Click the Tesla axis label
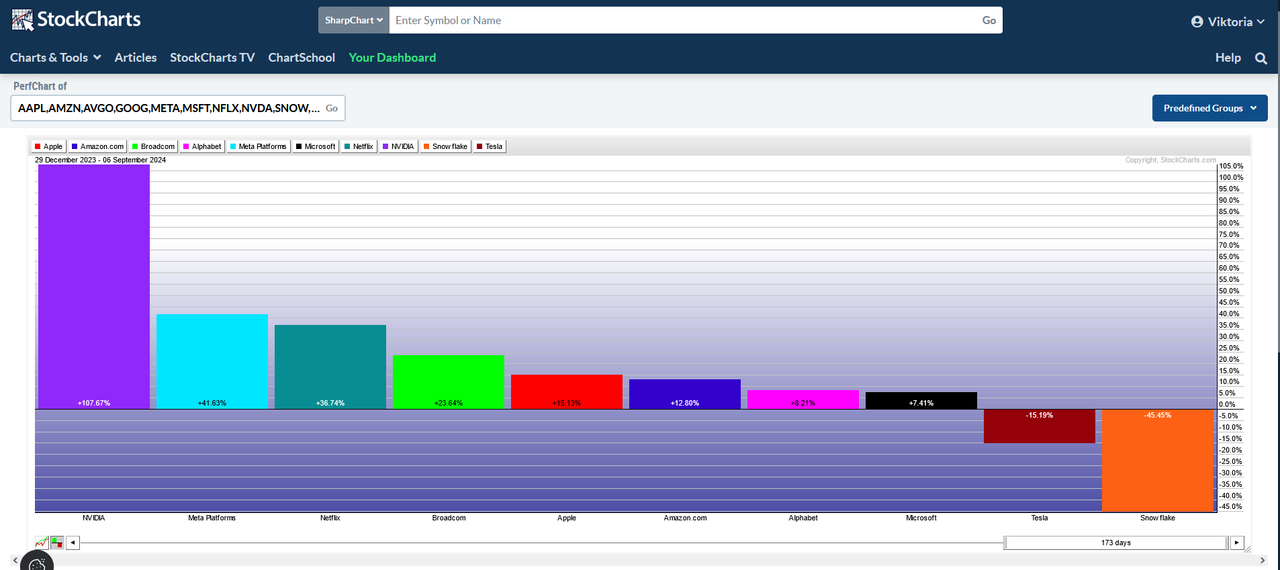The image size is (1280, 570). tap(1039, 518)
